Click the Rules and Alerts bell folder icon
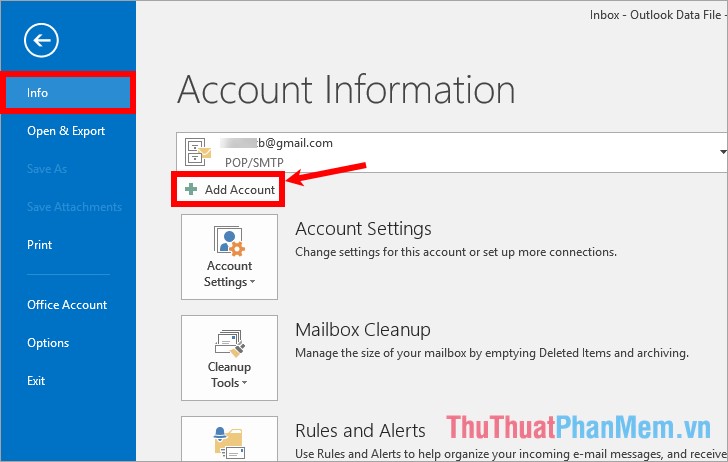The height and width of the screenshot is (462, 728). pyautogui.click(x=229, y=442)
